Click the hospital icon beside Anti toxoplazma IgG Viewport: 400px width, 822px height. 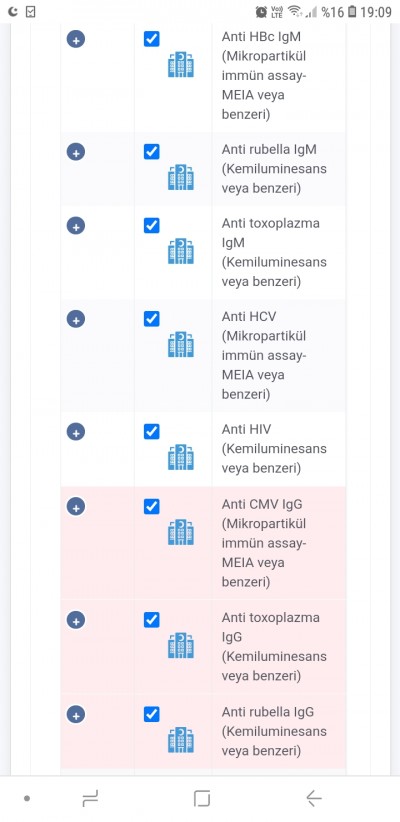coord(181,645)
